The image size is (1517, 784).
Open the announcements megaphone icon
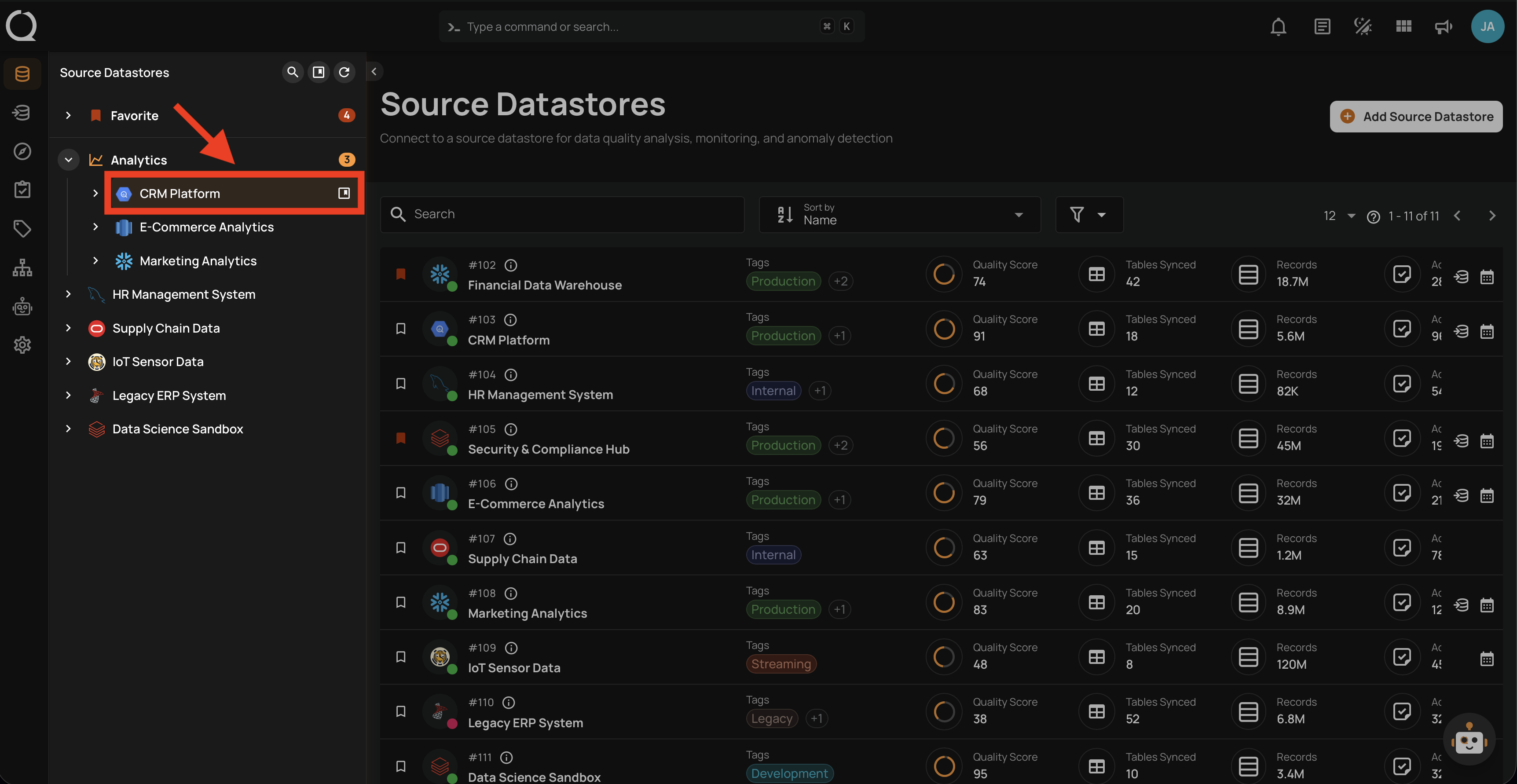[x=1444, y=26]
